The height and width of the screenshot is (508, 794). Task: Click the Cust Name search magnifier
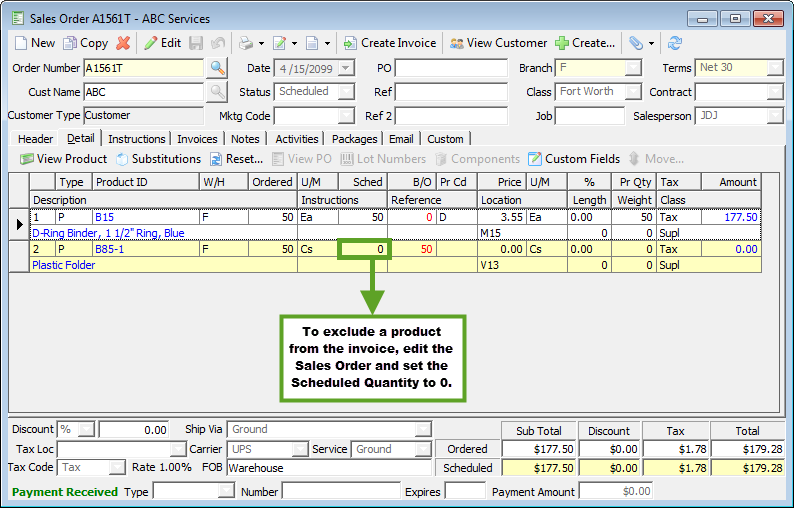point(217,92)
